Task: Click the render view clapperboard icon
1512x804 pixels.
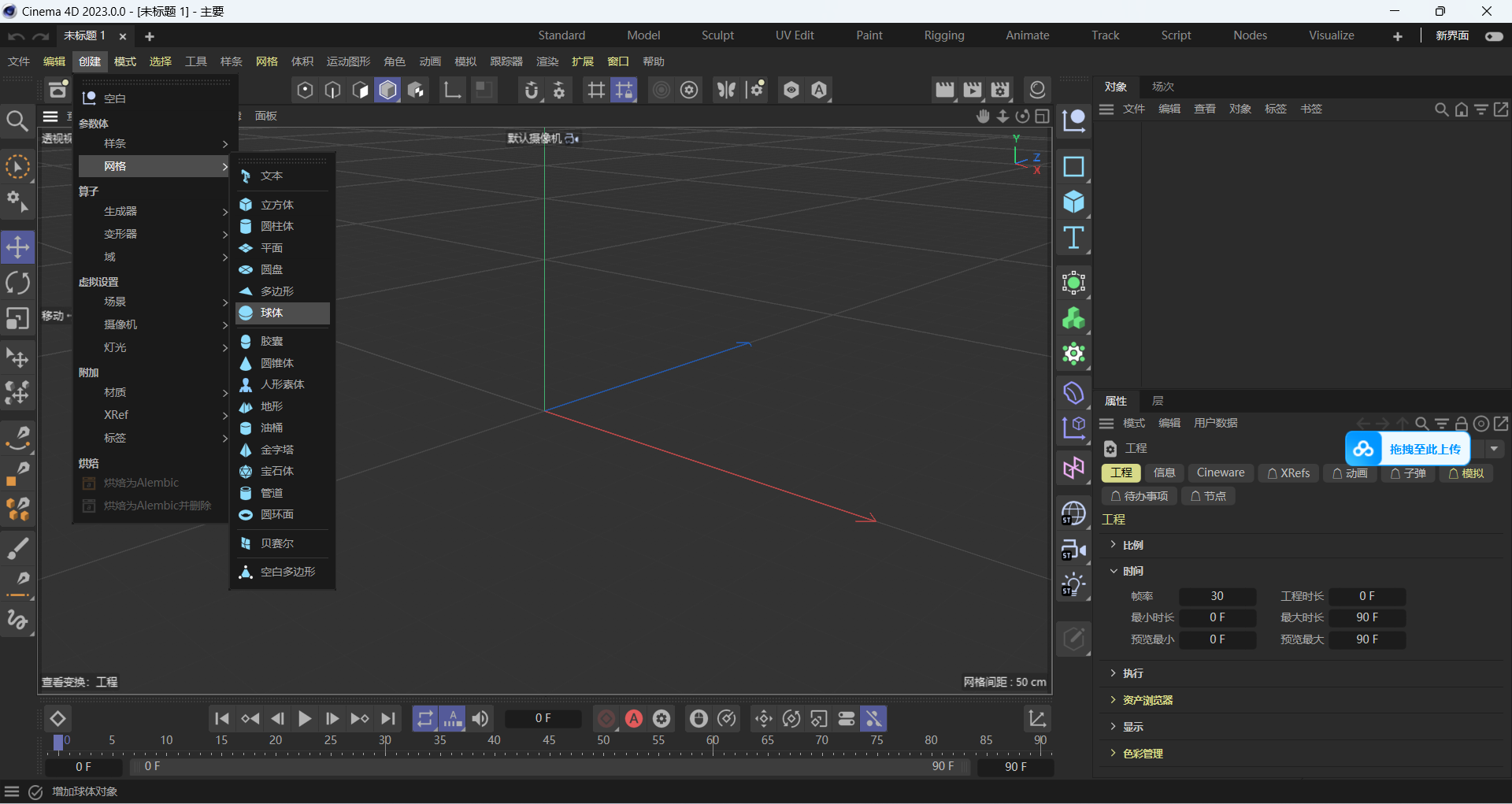Action: click(944, 90)
